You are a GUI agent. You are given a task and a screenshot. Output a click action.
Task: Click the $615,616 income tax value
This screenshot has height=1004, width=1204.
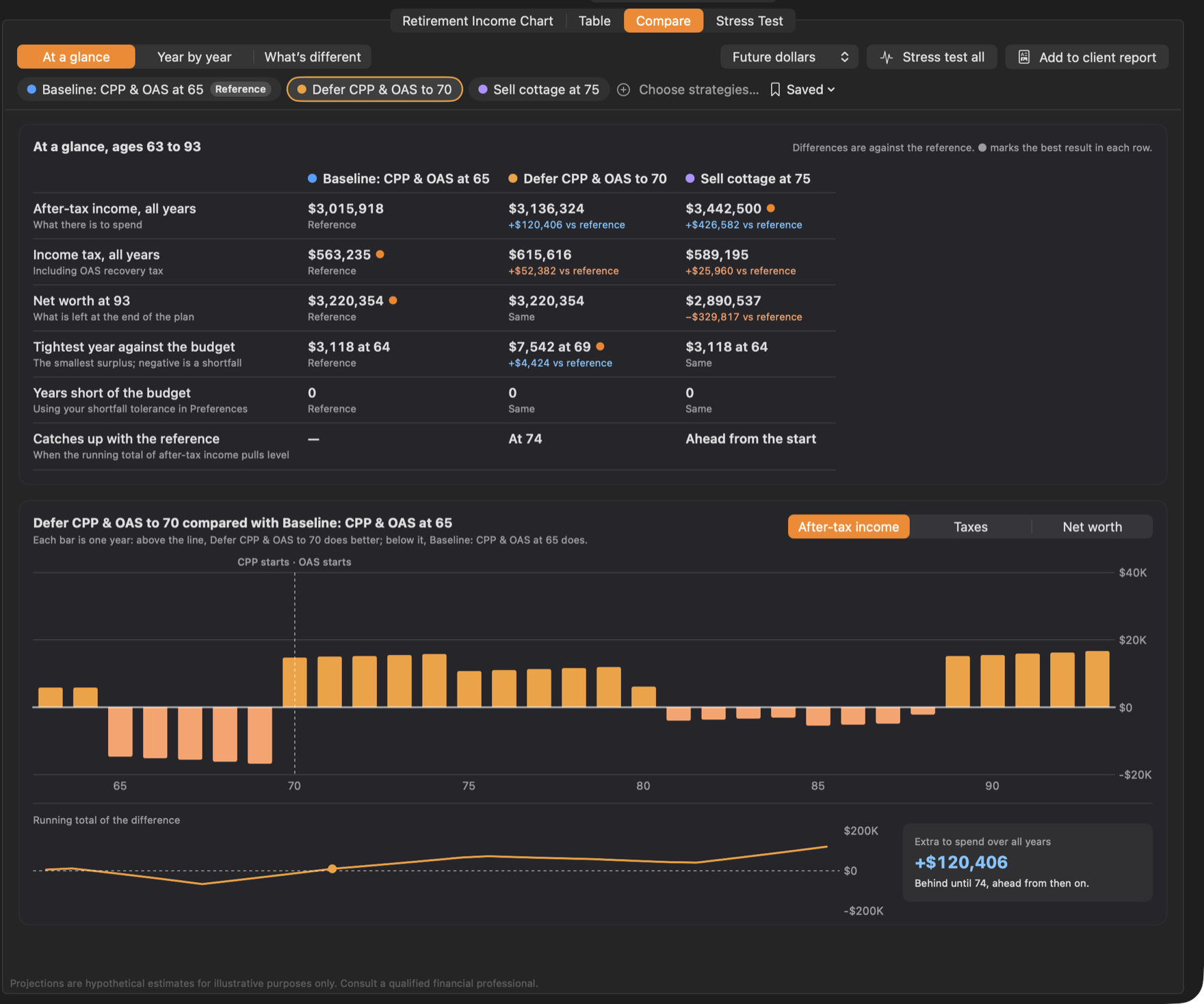(x=540, y=255)
